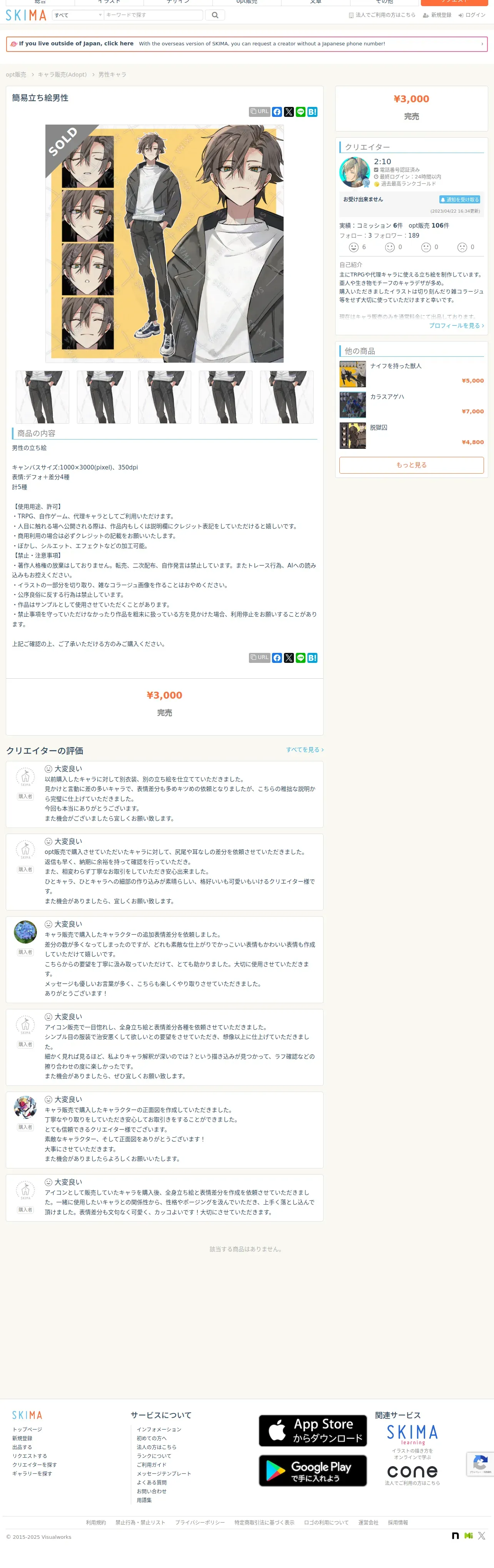The height and width of the screenshot is (1568, 494).
Task: Share on Facebook from bottom share row
Action: click(x=277, y=658)
